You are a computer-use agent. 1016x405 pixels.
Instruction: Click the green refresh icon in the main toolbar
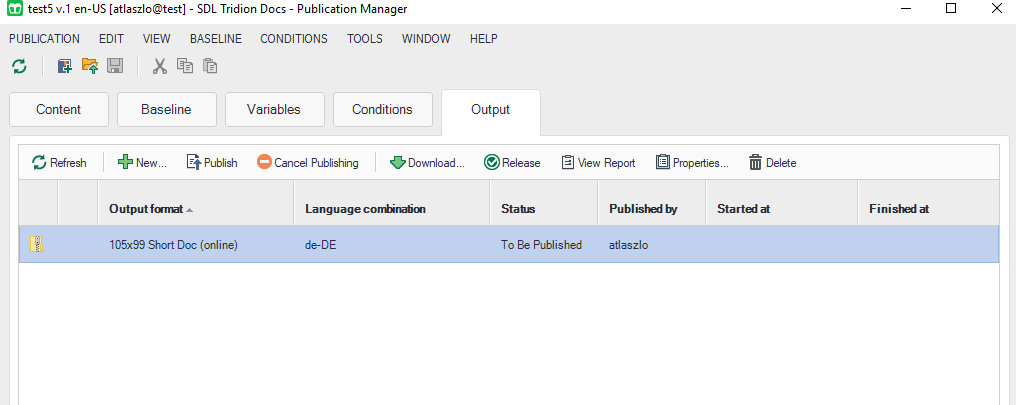click(19, 66)
